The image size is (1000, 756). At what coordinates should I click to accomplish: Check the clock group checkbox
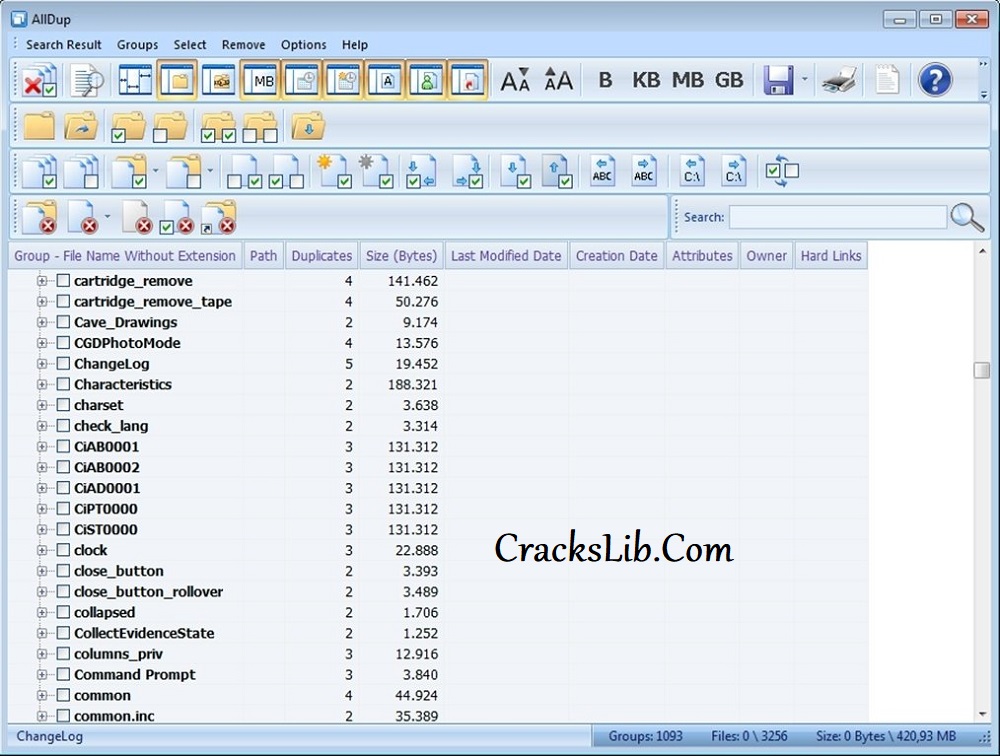[63, 550]
